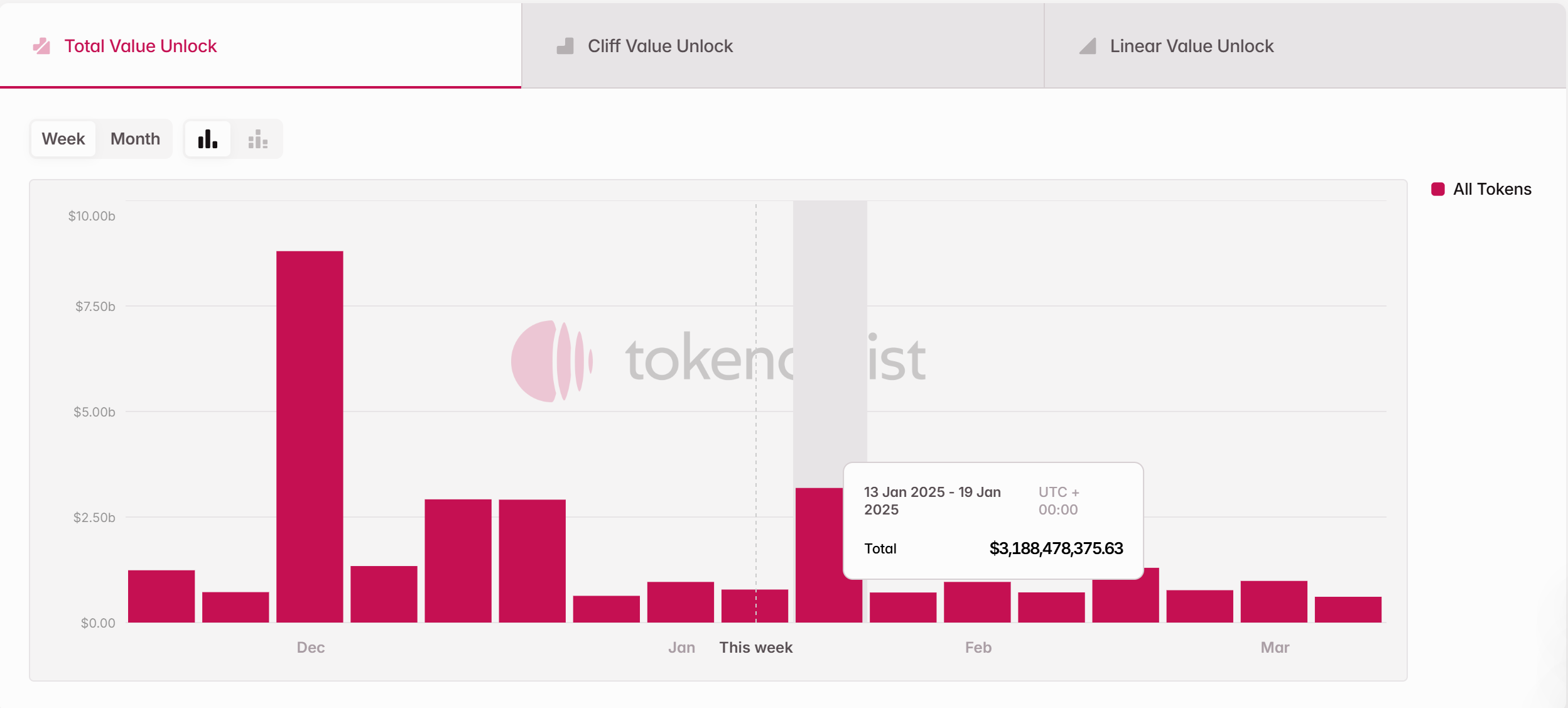
Task: Click the tooltip total $3,188,478,375.63
Action: click(x=1056, y=548)
